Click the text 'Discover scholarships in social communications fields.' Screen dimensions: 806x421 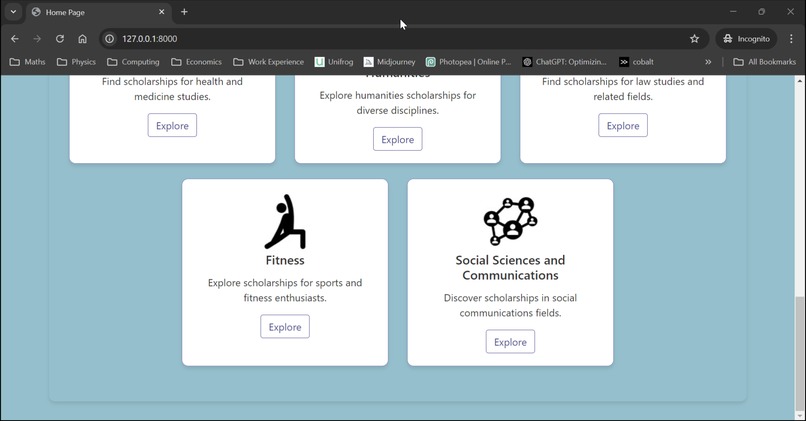510,305
